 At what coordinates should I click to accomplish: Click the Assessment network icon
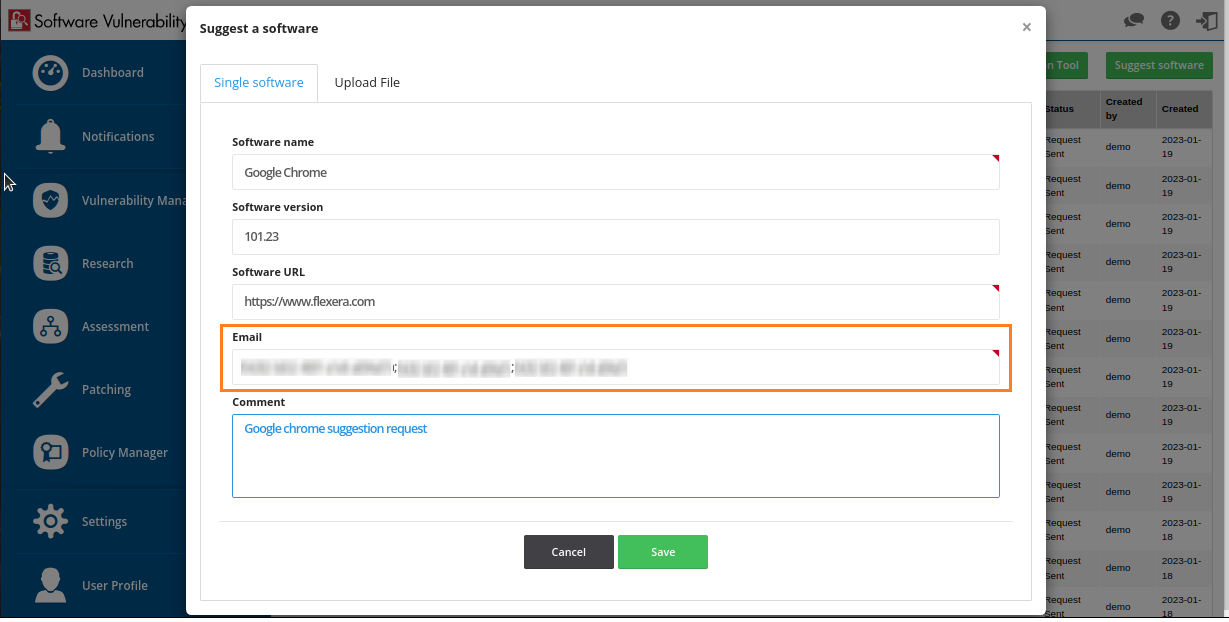click(x=50, y=326)
